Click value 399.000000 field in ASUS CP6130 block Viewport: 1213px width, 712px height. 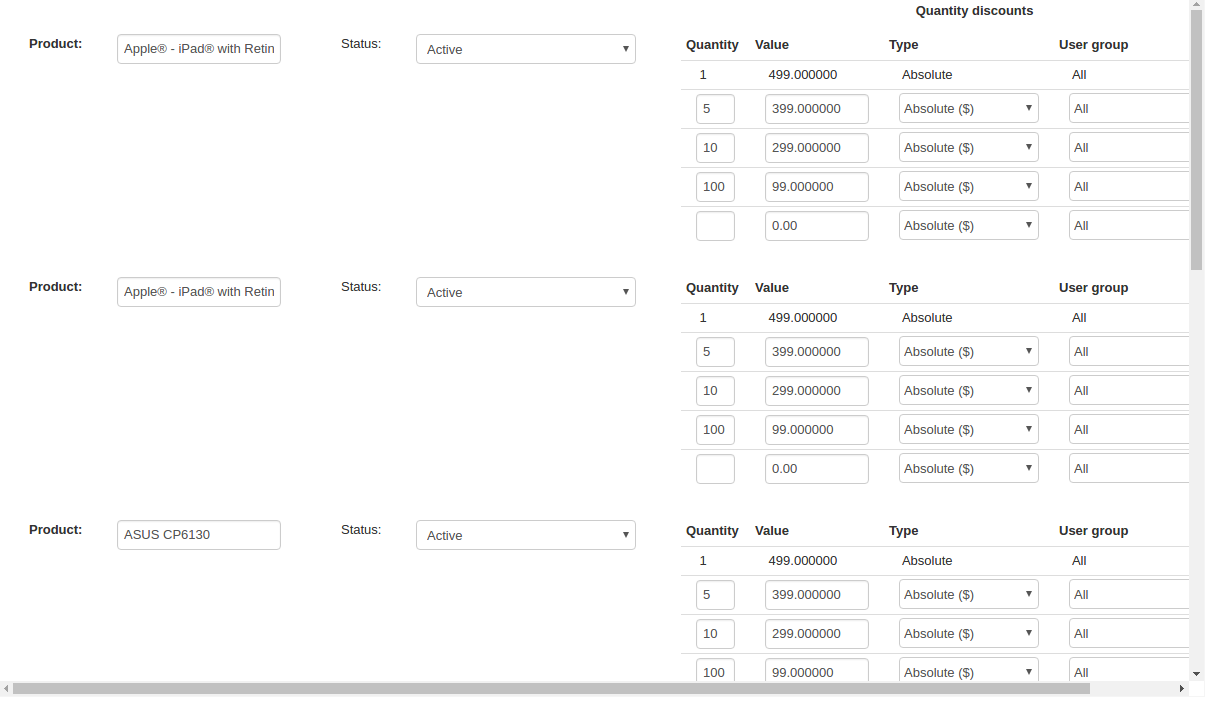coord(817,594)
